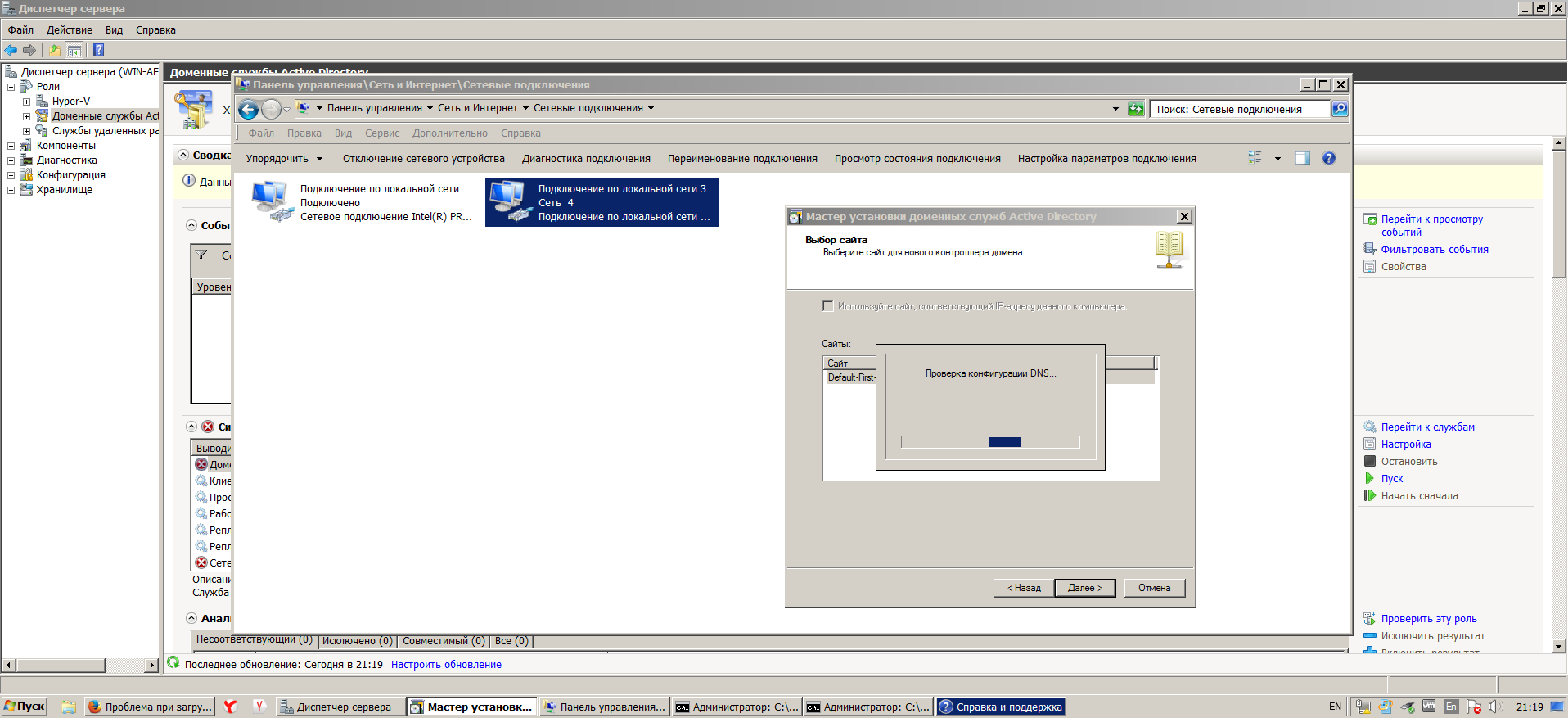This screenshot has height=718, width=1568.
Task: Click the volume speaker tray icon
Action: pyautogui.click(x=1495, y=707)
